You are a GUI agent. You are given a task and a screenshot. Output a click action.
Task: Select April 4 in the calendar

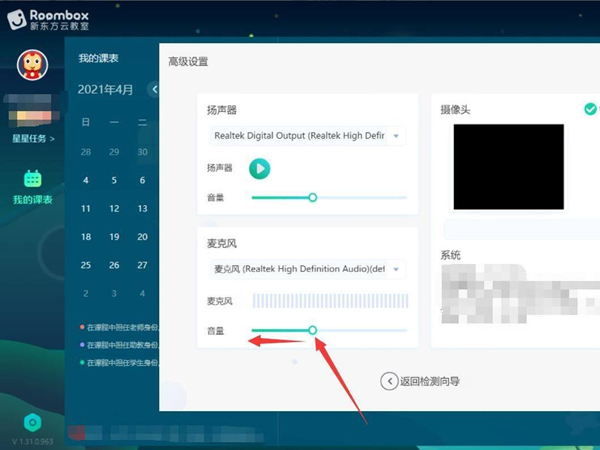click(85, 181)
